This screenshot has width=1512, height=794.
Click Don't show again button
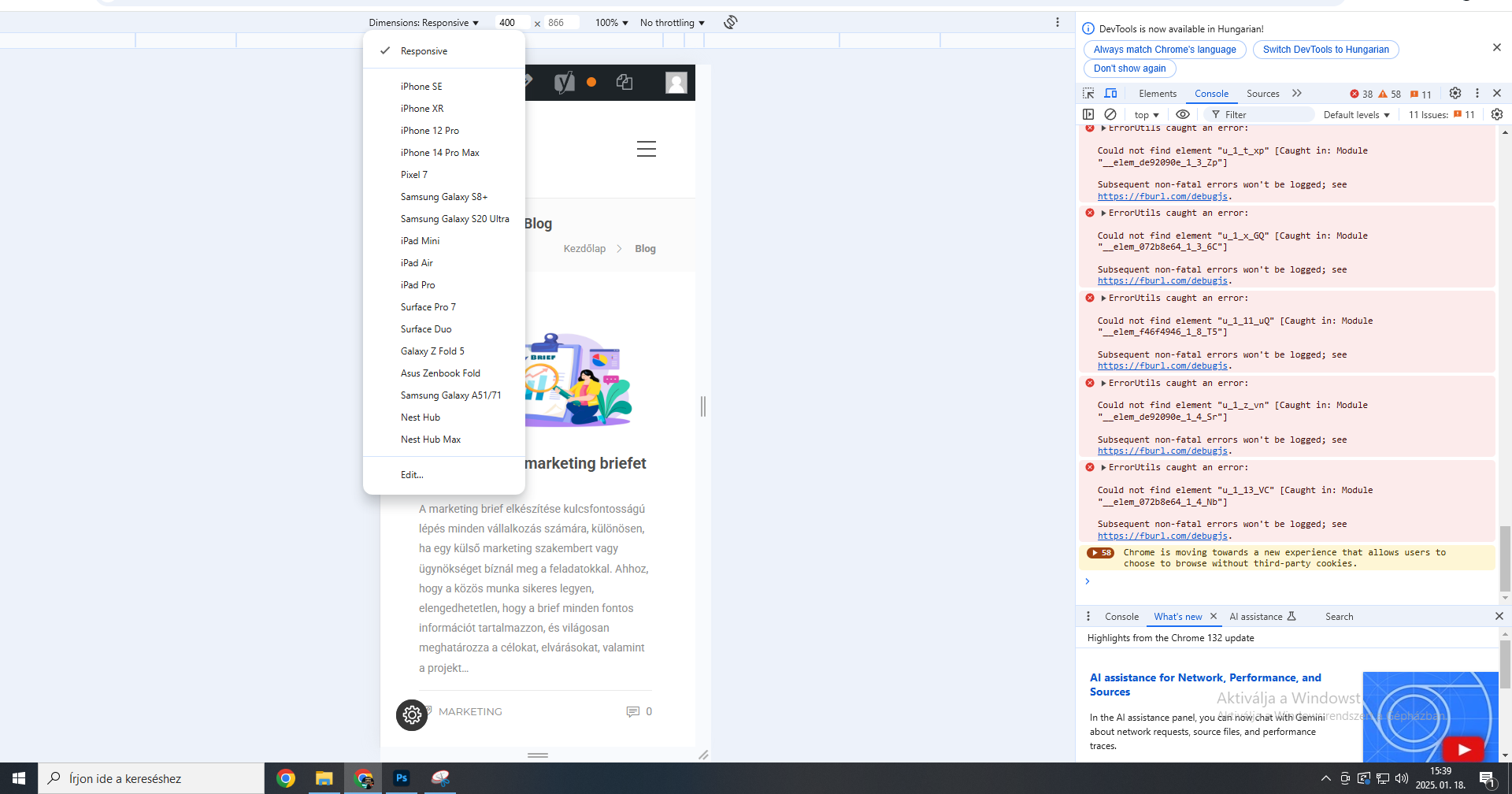click(1129, 69)
